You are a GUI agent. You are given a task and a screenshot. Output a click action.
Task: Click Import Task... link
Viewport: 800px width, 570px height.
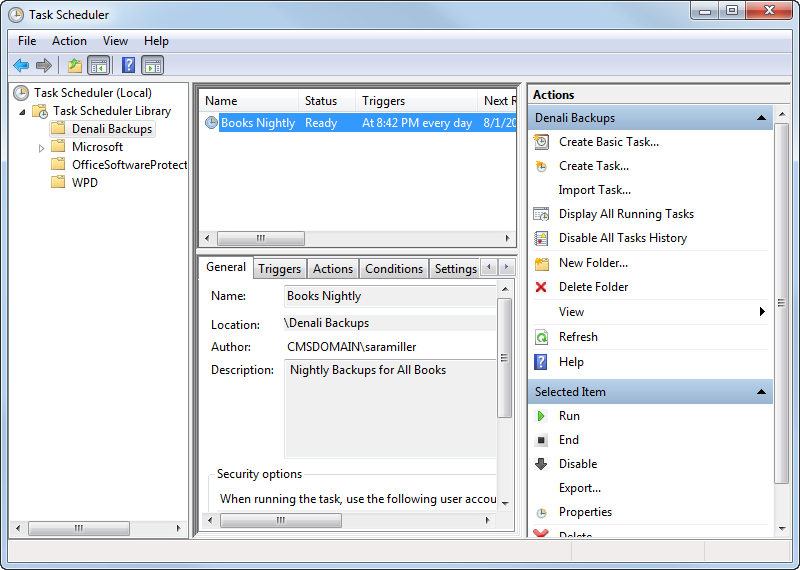(x=595, y=190)
